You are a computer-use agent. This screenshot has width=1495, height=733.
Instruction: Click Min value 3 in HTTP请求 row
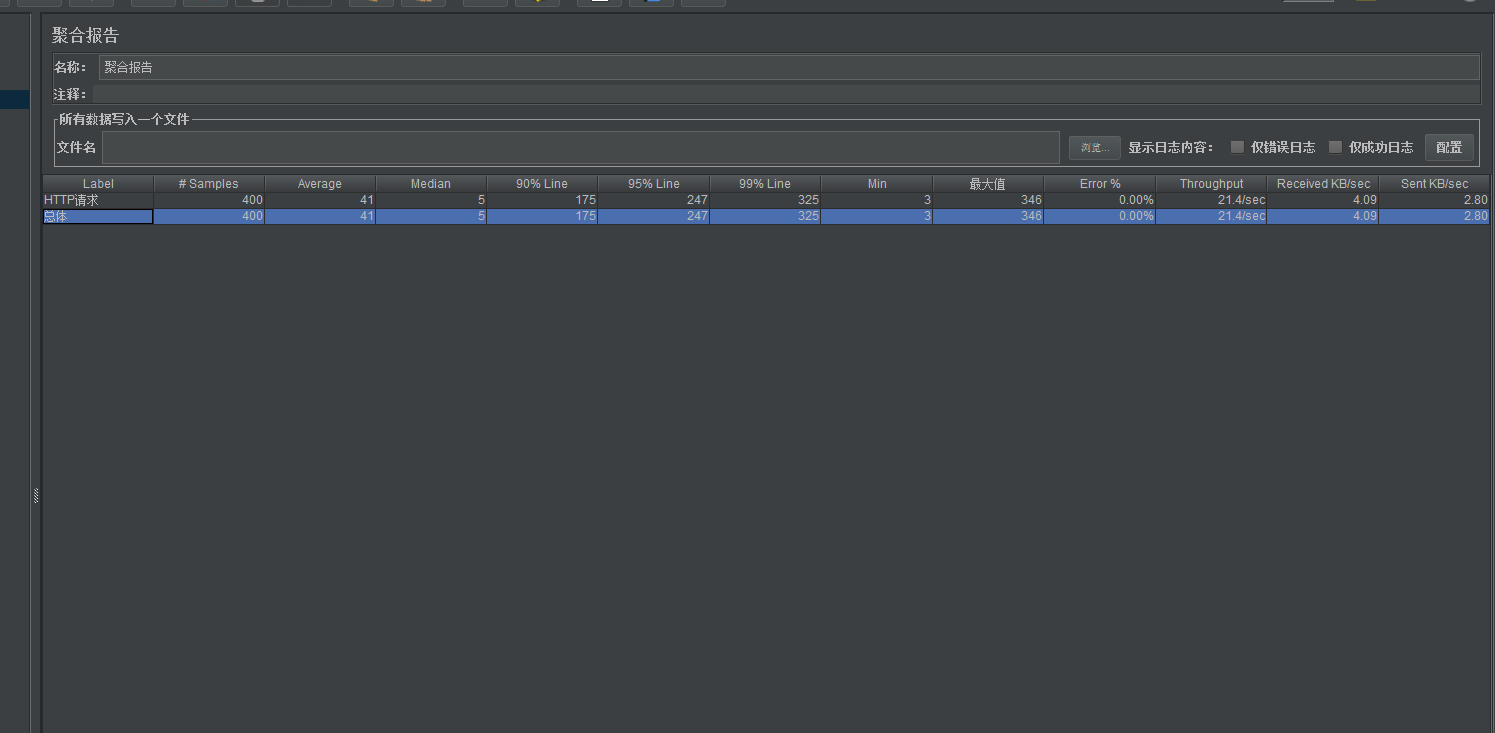point(877,200)
